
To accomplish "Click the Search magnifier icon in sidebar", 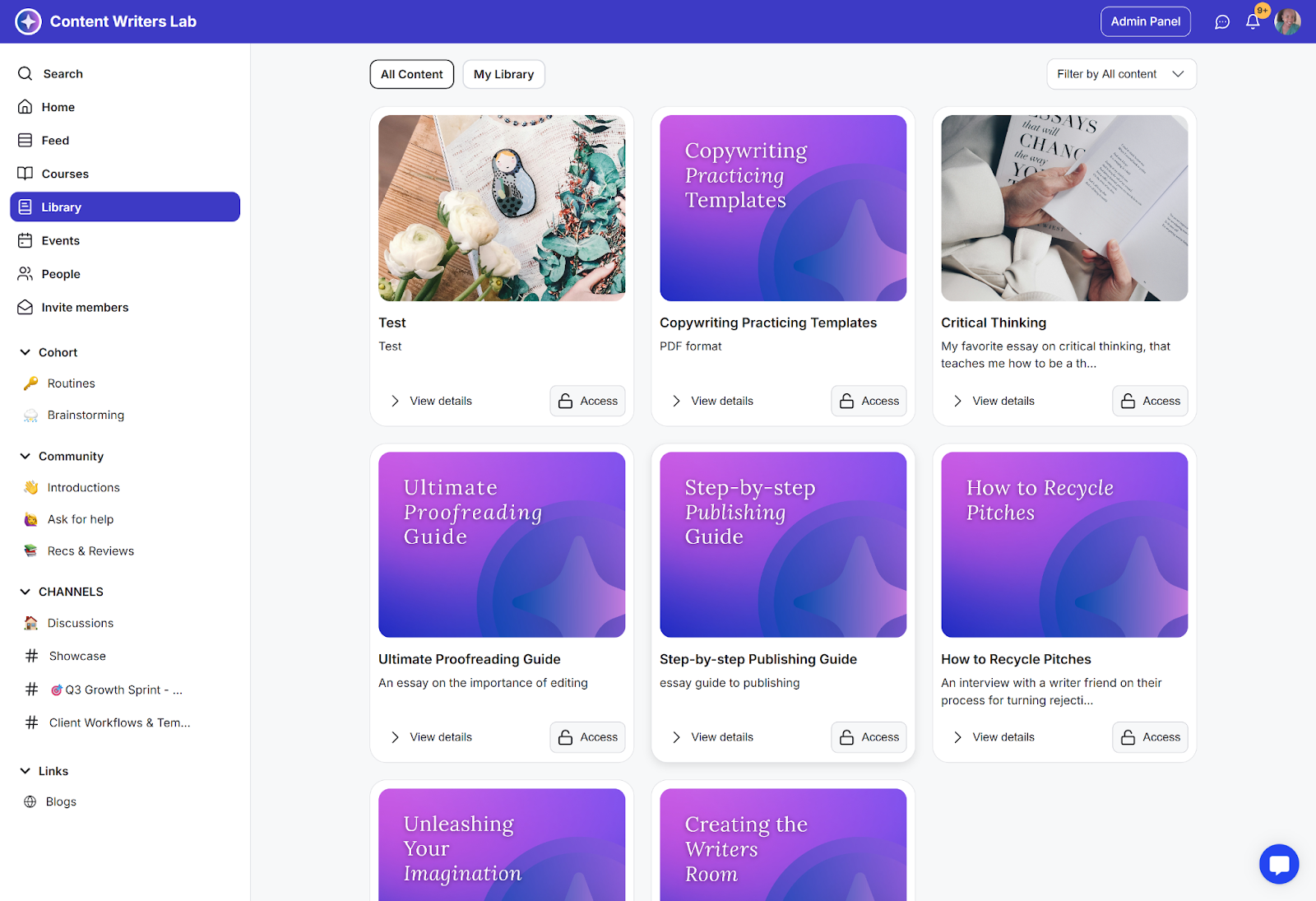I will (x=25, y=73).
